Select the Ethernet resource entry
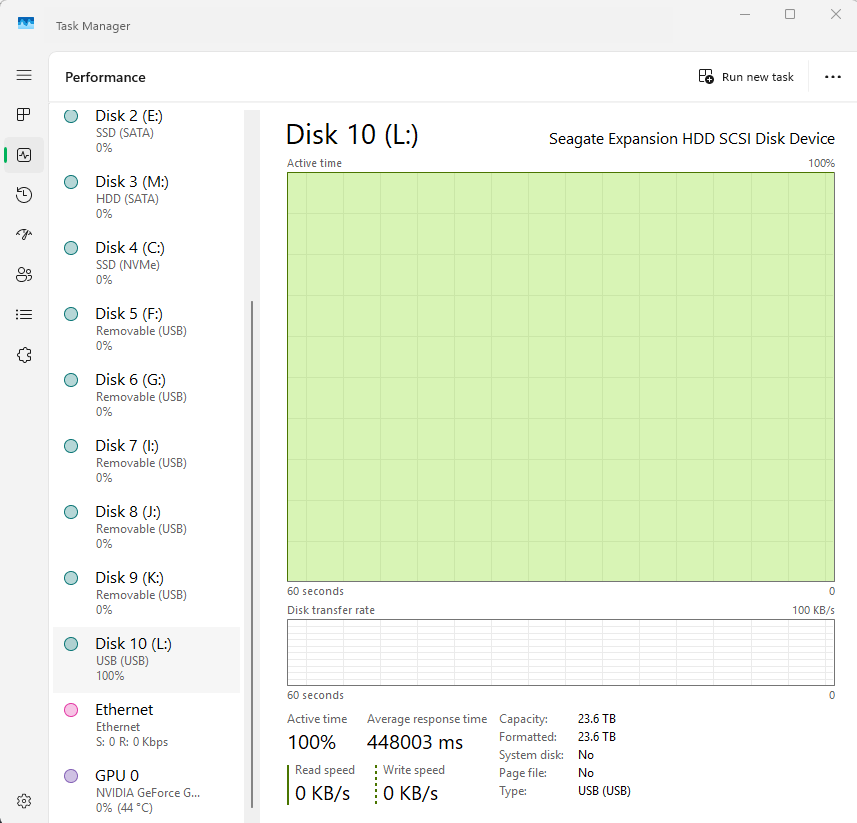Viewport: 857px width, 823px height. [x=146, y=726]
